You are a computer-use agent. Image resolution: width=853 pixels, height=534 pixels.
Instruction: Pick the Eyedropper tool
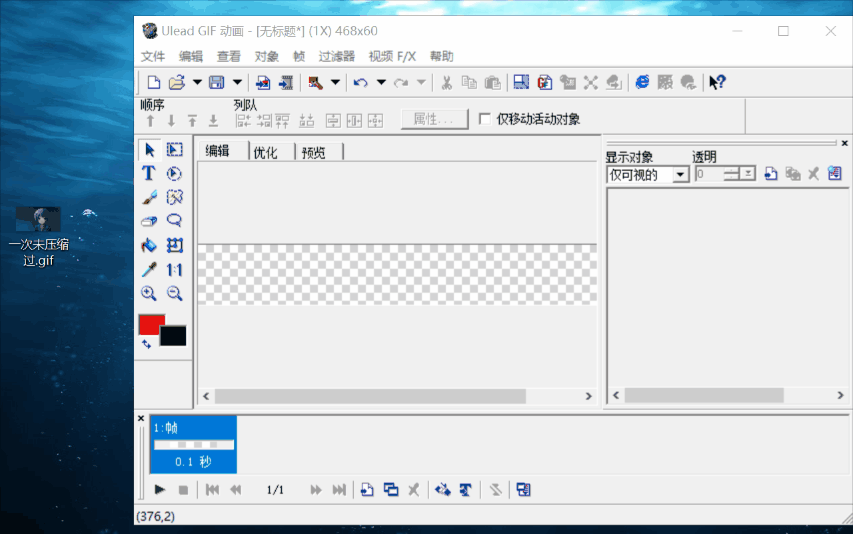(x=149, y=270)
